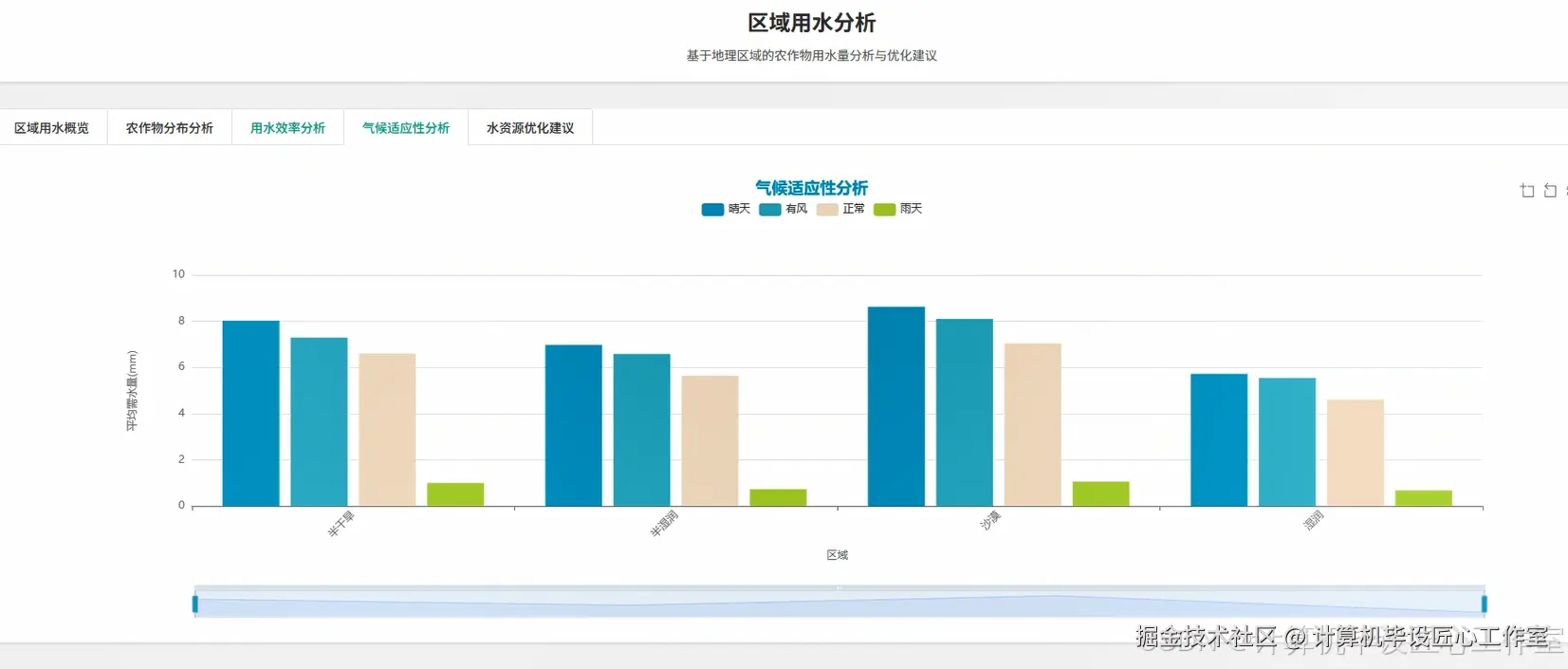This screenshot has width=1568, height=669.
Task: Hide the 正常 legend series
Action: click(x=840, y=209)
